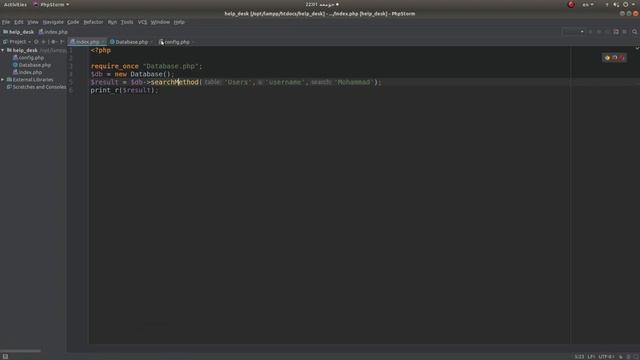The height and width of the screenshot is (360, 640).
Task: Open the Window menu
Action: coord(160,22)
